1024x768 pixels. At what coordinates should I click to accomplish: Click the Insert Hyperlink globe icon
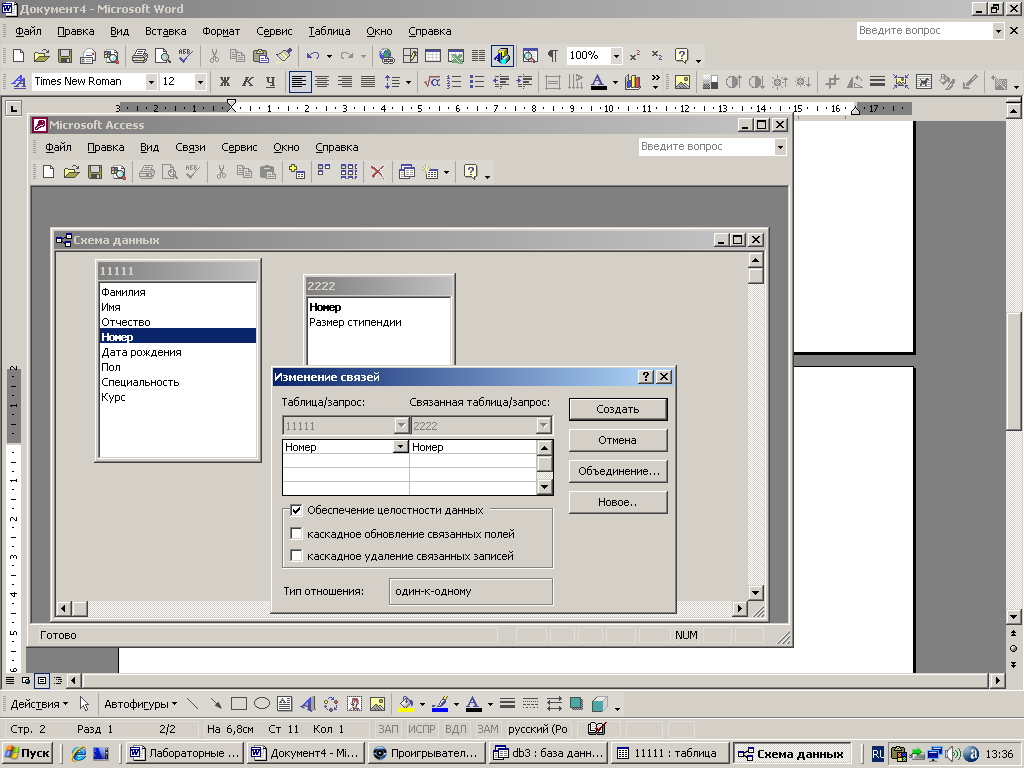pyautogui.click(x=387, y=56)
